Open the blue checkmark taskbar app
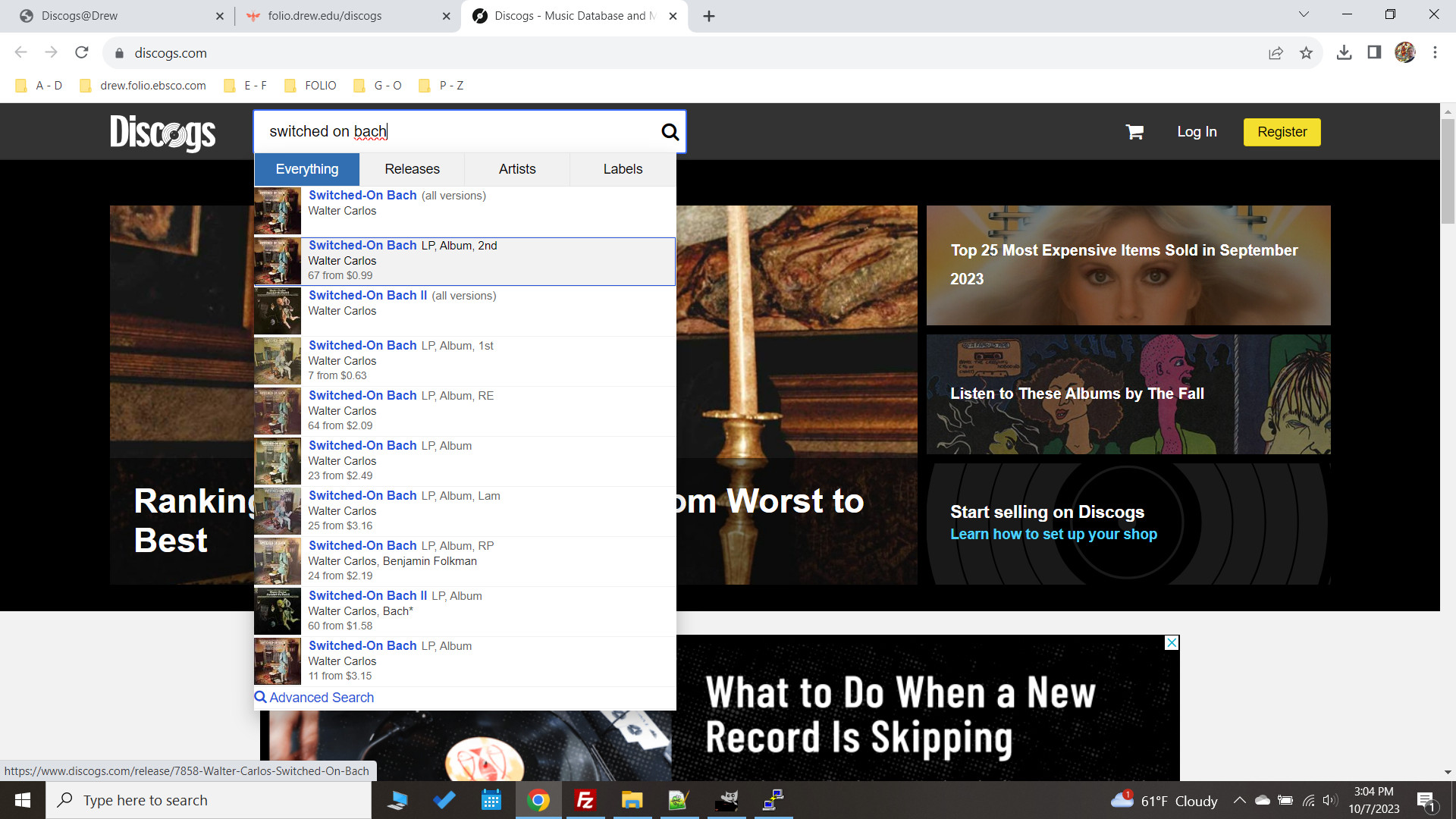The width and height of the screenshot is (1456, 819). pyautogui.click(x=444, y=800)
